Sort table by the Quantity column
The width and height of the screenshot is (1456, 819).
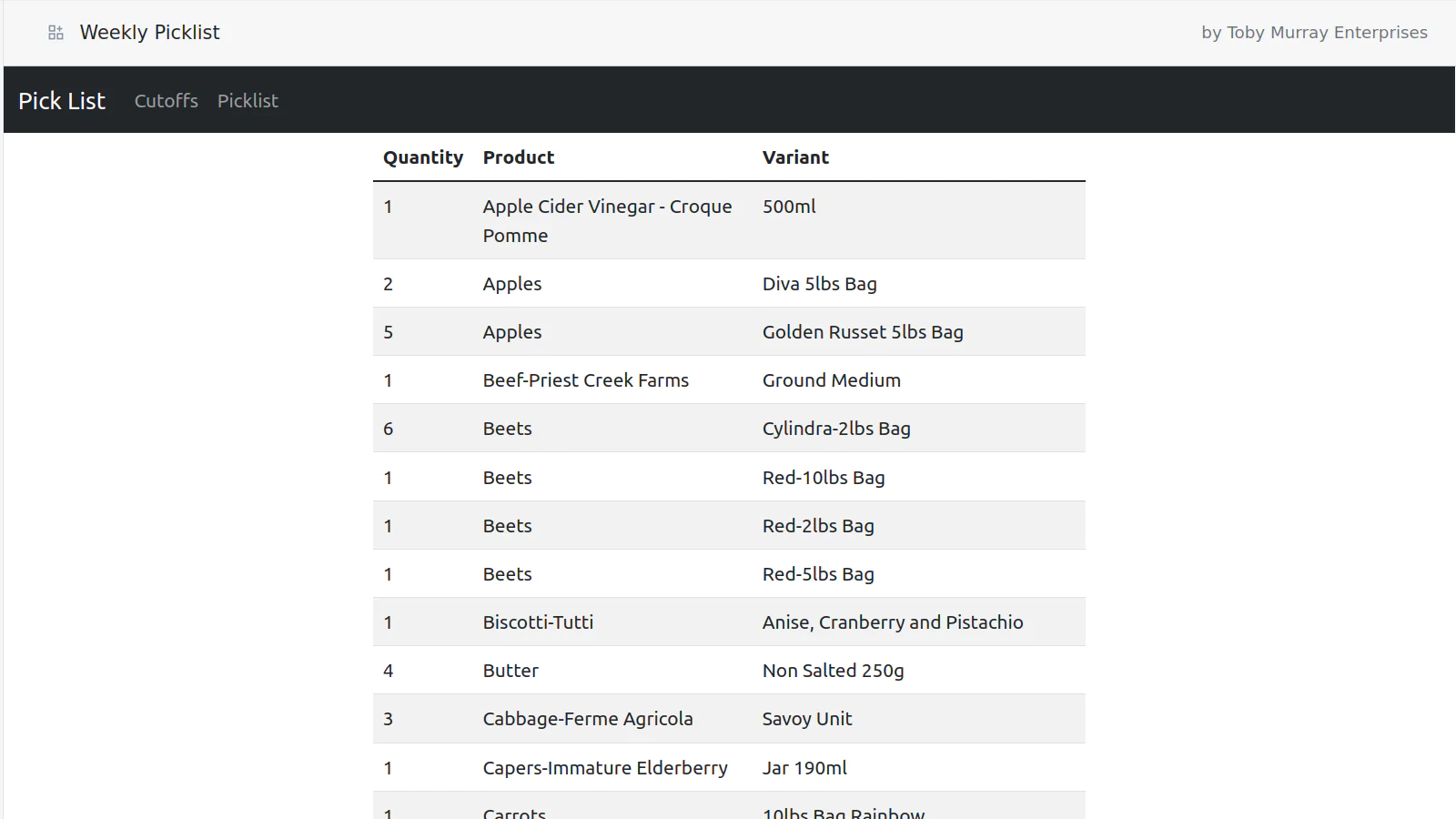[x=422, y=157]
